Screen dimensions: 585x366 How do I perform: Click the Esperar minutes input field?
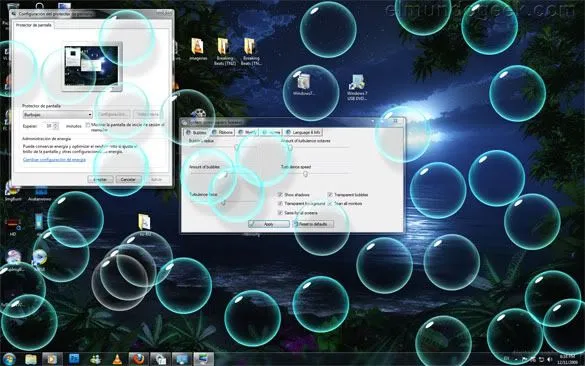[x=49, y=126]
